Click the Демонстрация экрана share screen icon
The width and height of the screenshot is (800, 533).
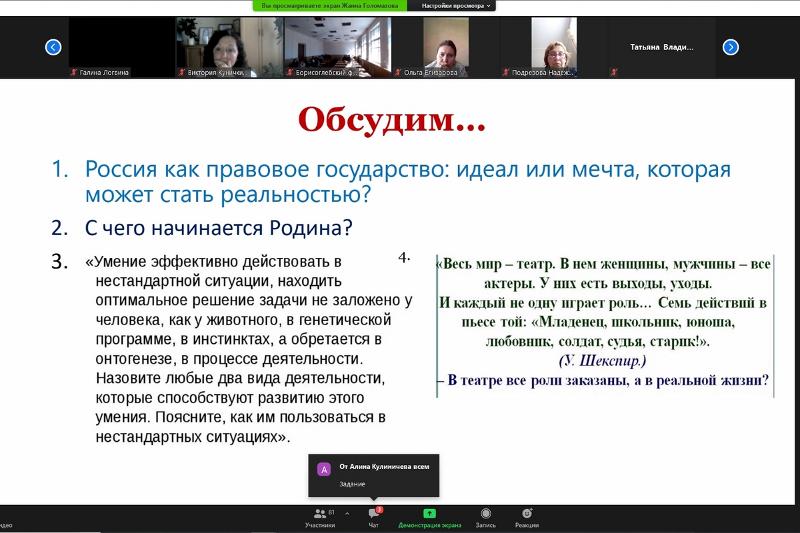(429, 513)
